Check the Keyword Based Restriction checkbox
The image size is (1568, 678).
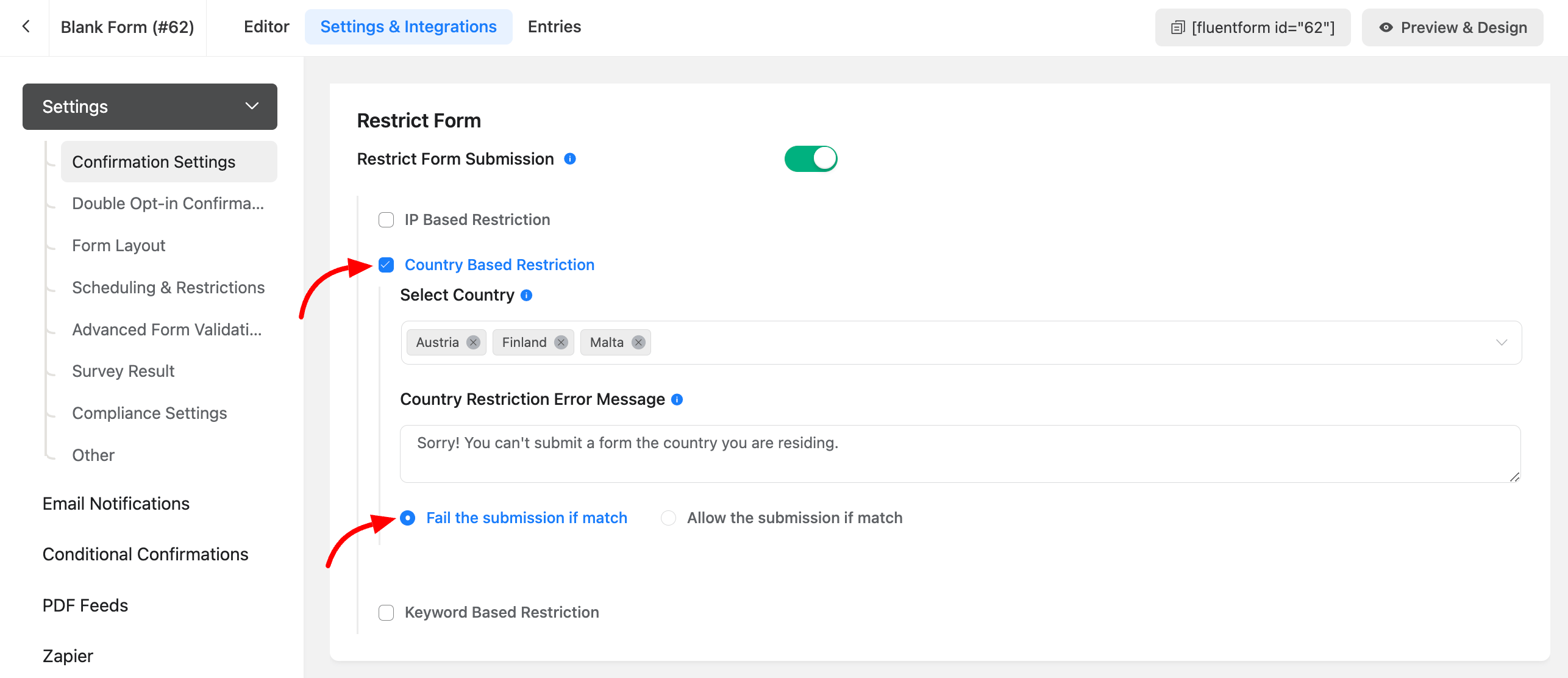click(387, 613)
